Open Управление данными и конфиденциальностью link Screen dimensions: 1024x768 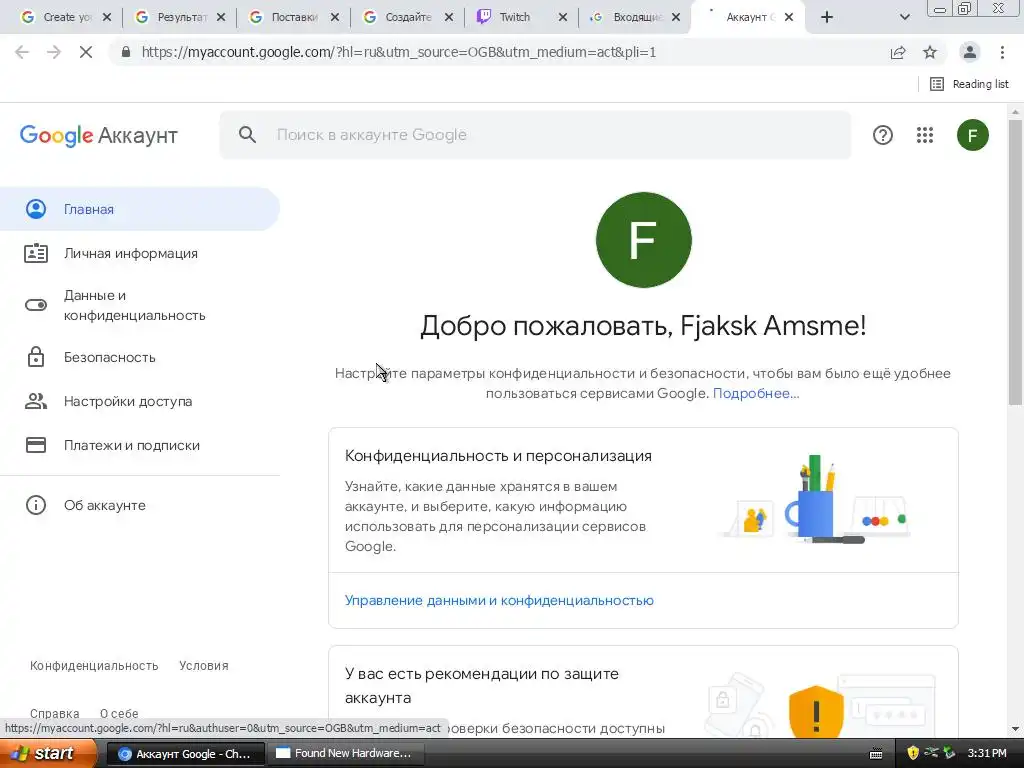(499, 600)
